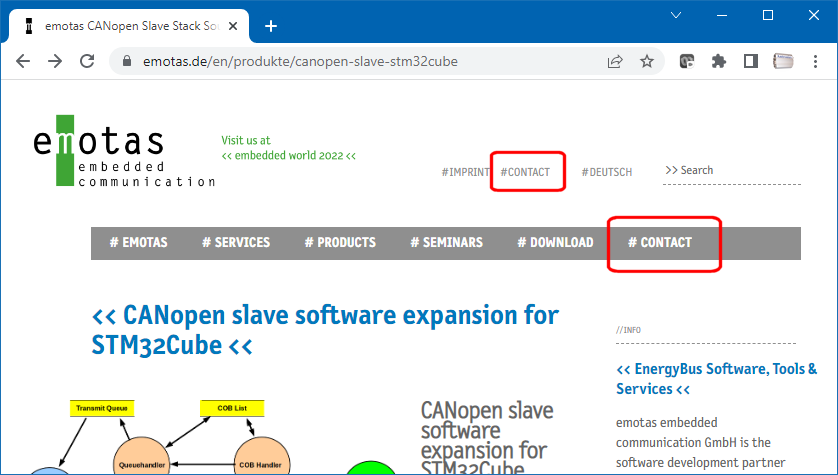Open the top #CONTACT link
838x475 pixels.
(x=525, y=172)
